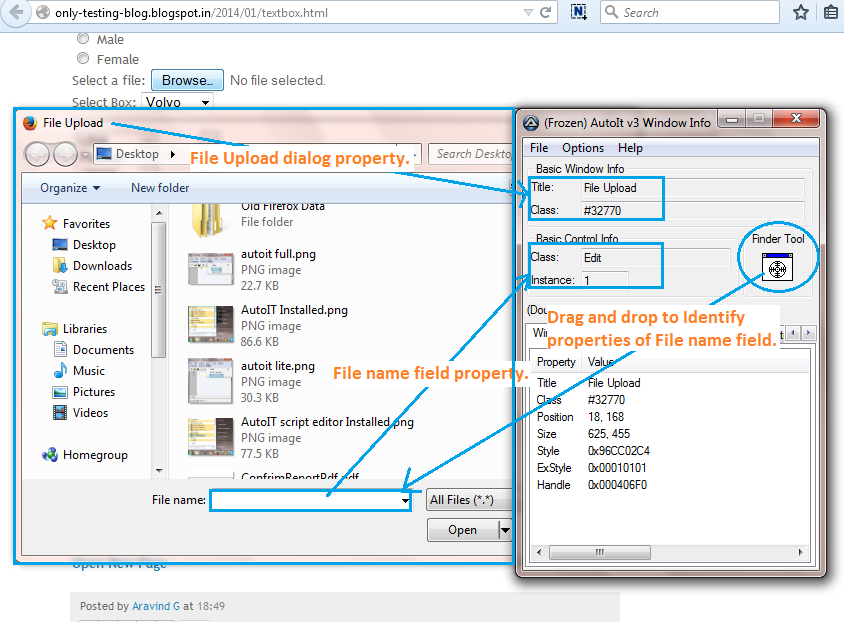Open the Aravind G author link

pyautogui.click(x=156, y=606)
